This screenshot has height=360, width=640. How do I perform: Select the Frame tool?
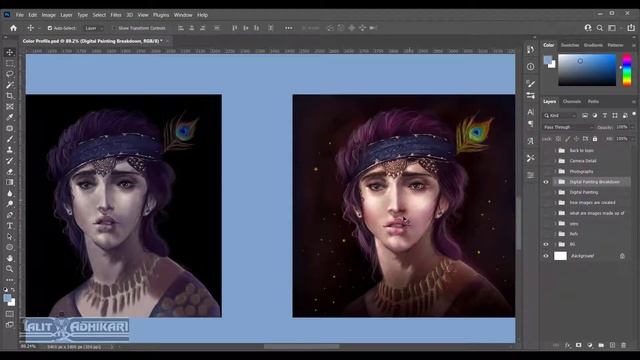(10, 107)
